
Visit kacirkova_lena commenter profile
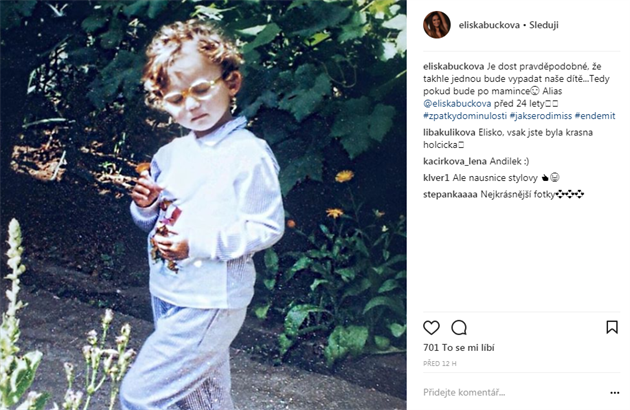pyautogui.click(x=455, y=162)
